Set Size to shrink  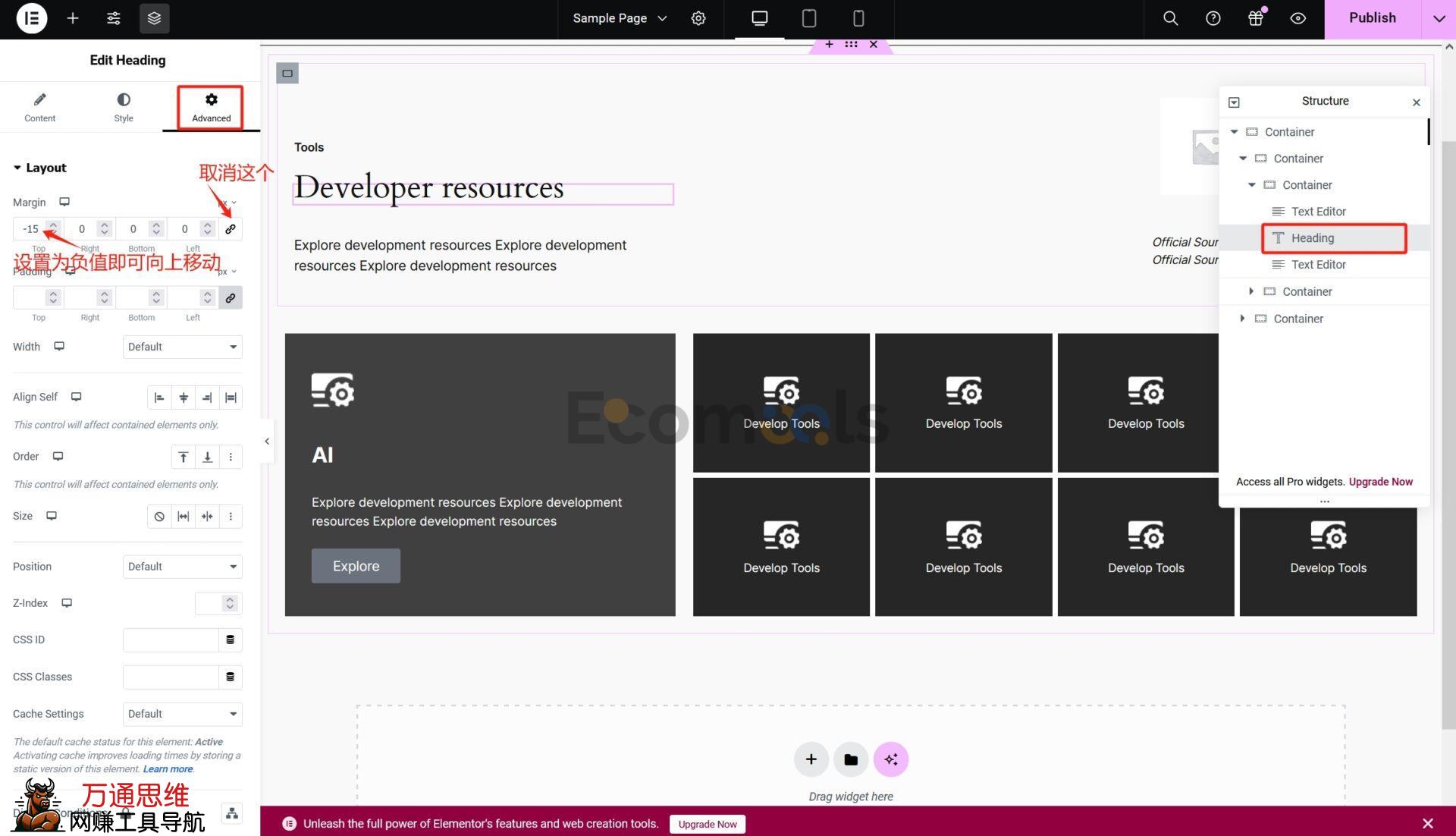click(207, 516)
